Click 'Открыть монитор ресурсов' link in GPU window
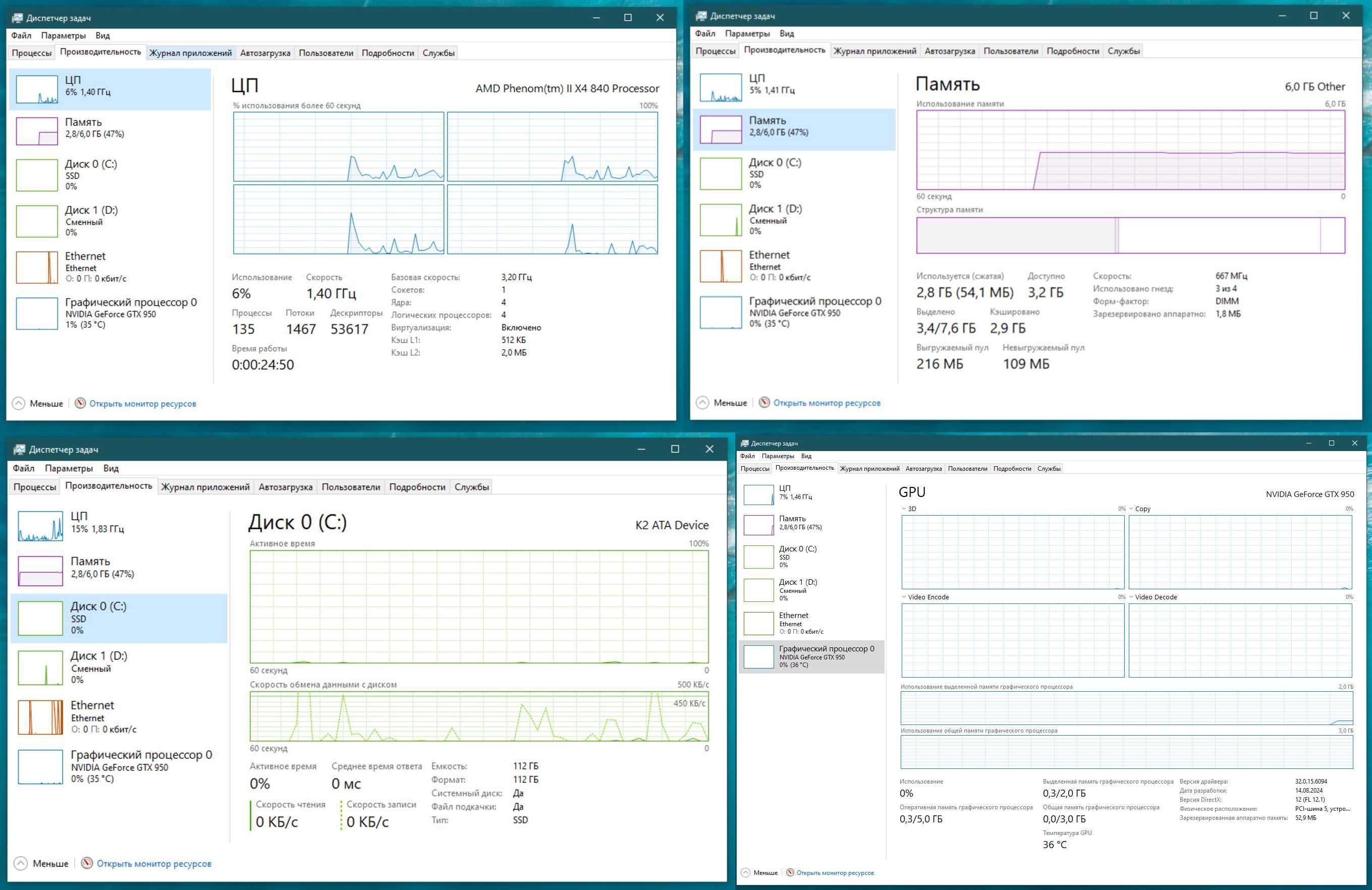Image resolution: width=1372 pixels, height=890 pixels. 835,873
